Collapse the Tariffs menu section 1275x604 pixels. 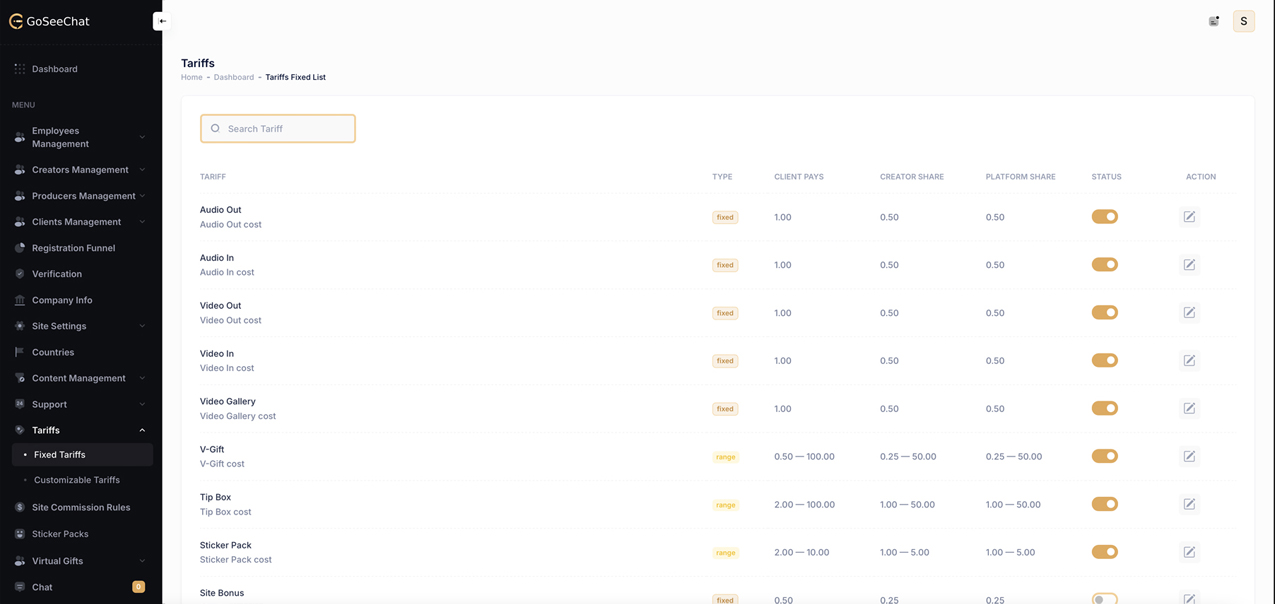(x=81, y=430)
